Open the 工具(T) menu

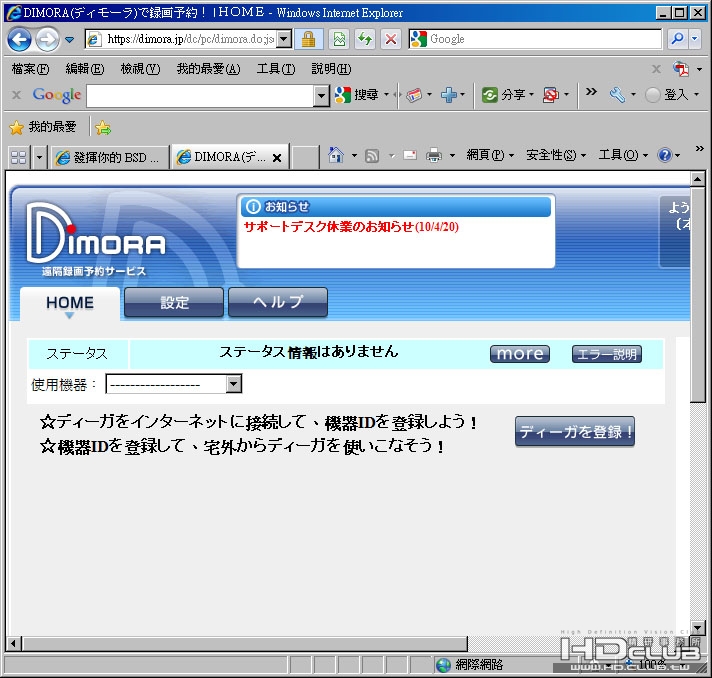276,69
